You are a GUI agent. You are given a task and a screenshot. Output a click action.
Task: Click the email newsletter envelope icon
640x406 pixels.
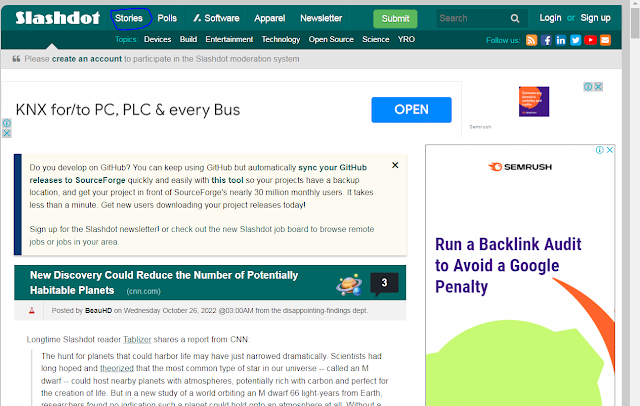(x=605, y=40)
